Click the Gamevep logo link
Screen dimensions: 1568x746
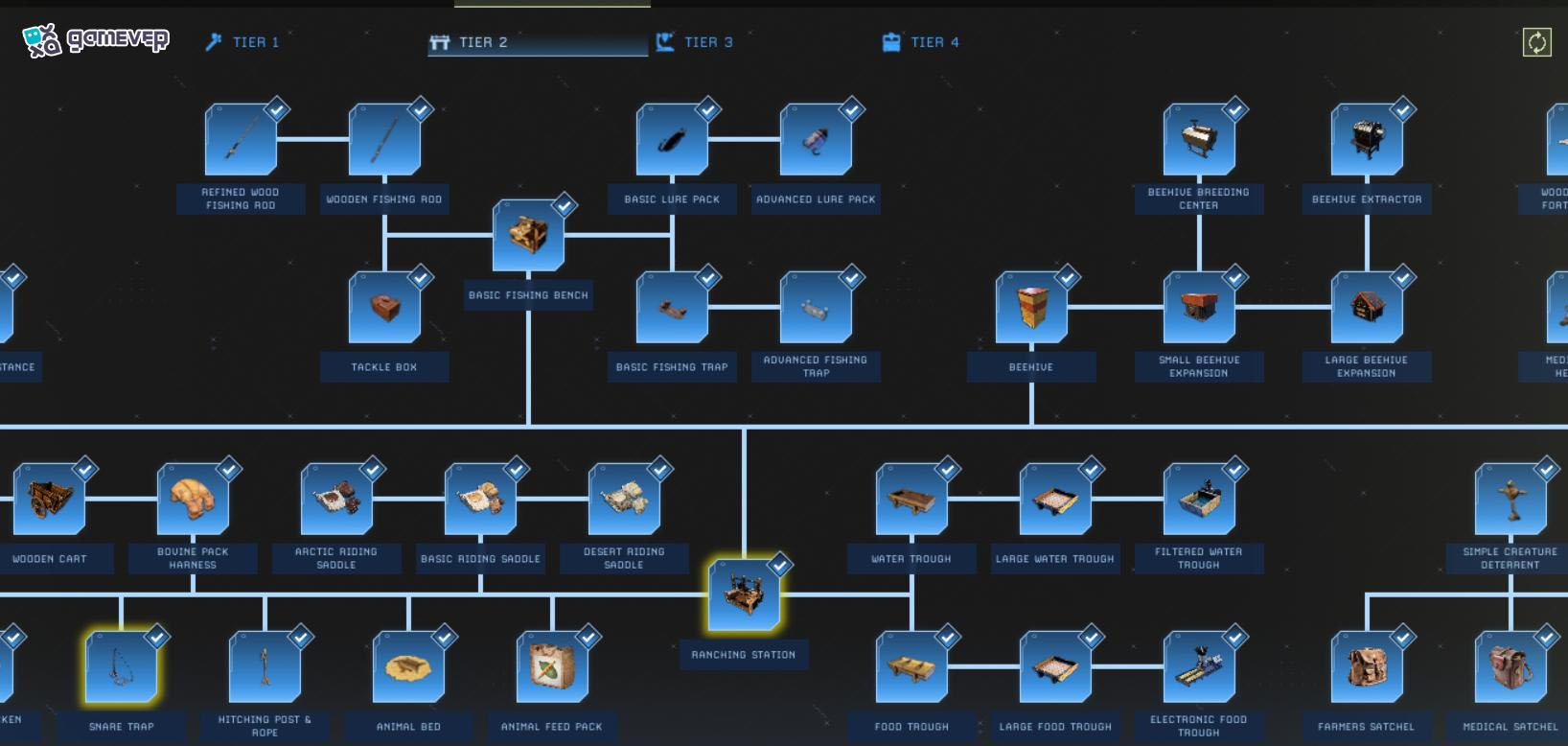[96, 40]
